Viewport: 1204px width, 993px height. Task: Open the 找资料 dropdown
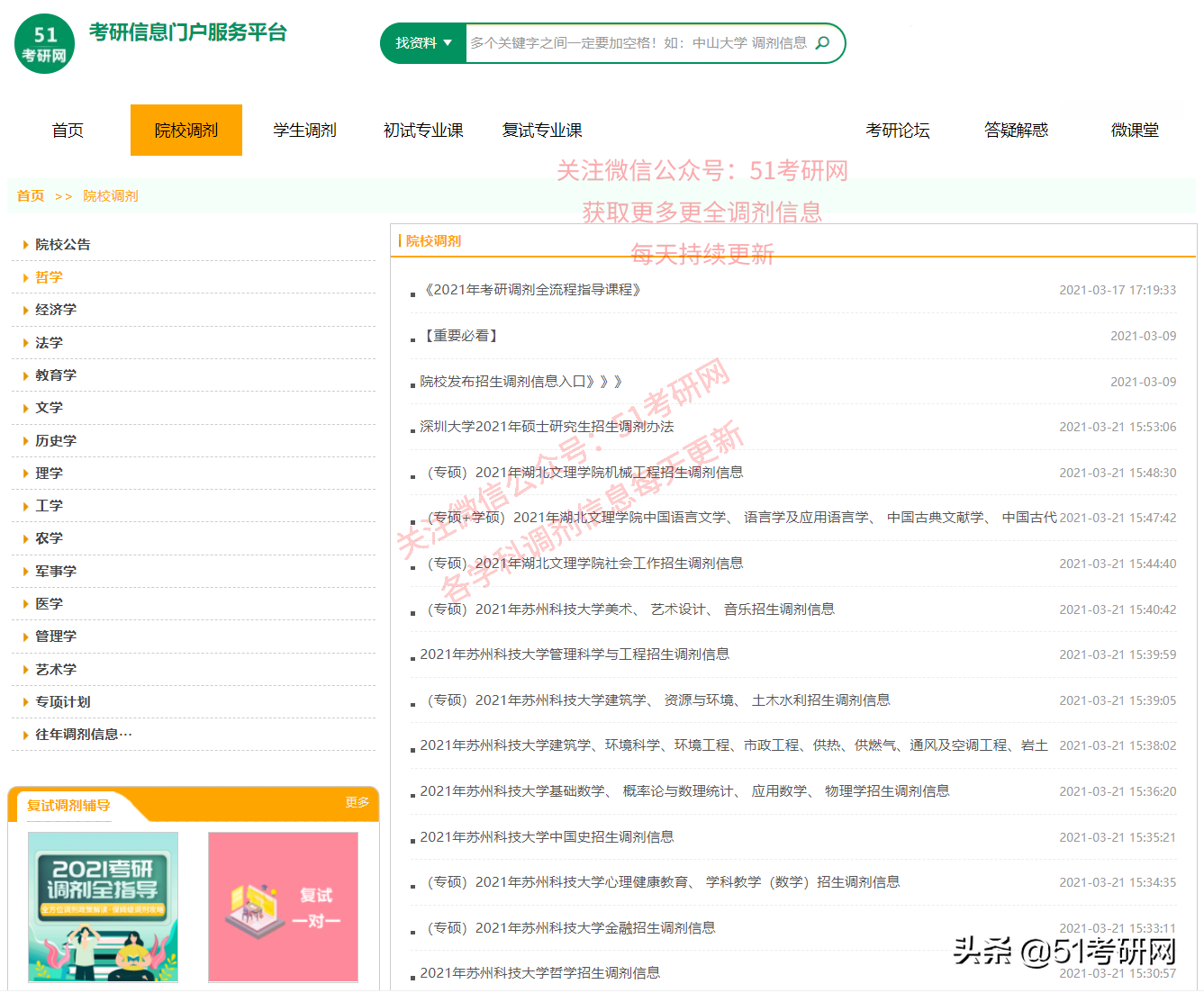pos(422,42)
